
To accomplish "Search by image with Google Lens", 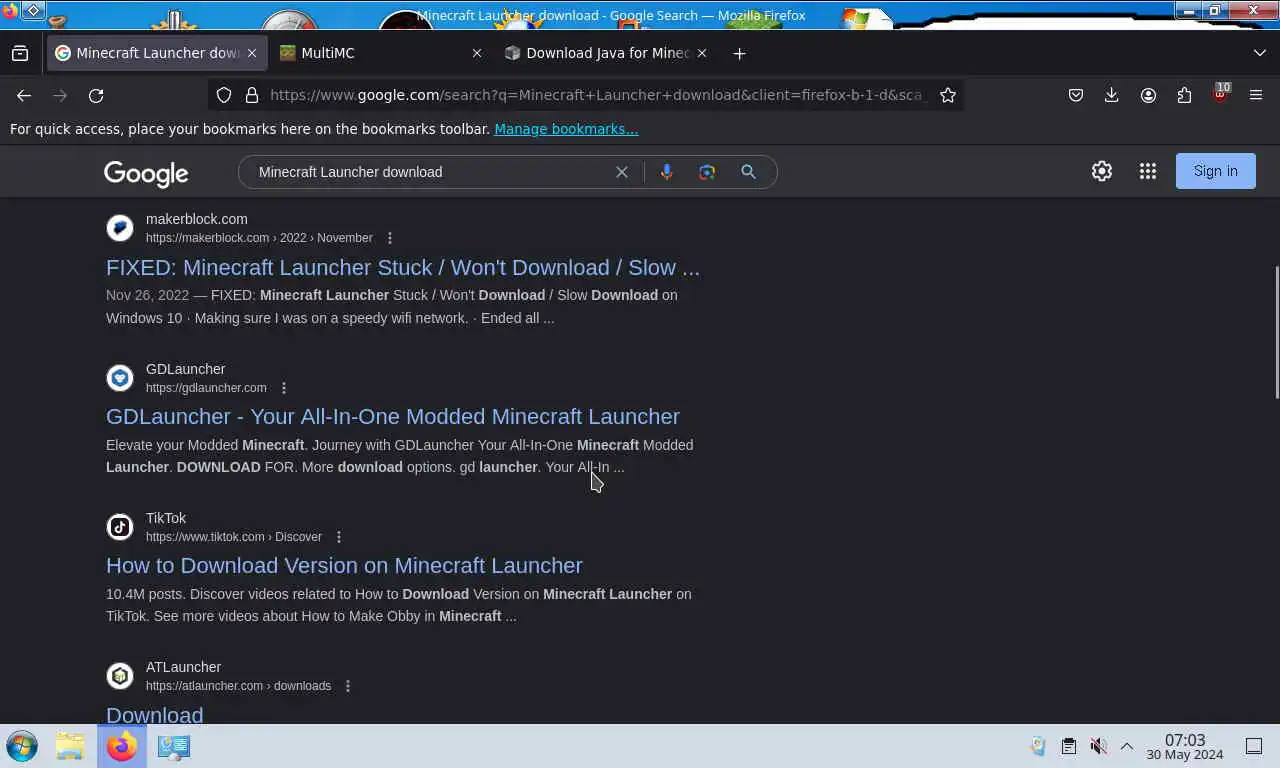I will tap(707, 172).
